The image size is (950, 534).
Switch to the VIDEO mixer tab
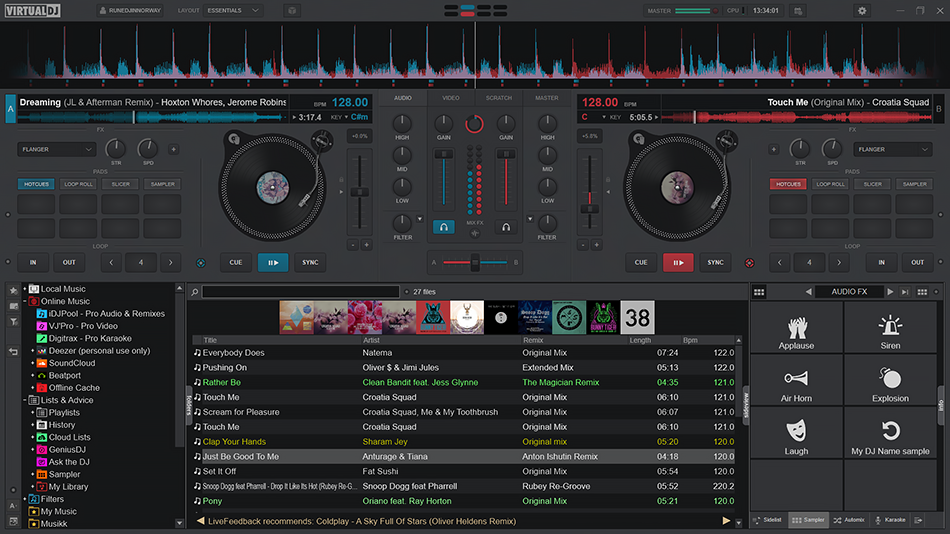pos(451,98)
